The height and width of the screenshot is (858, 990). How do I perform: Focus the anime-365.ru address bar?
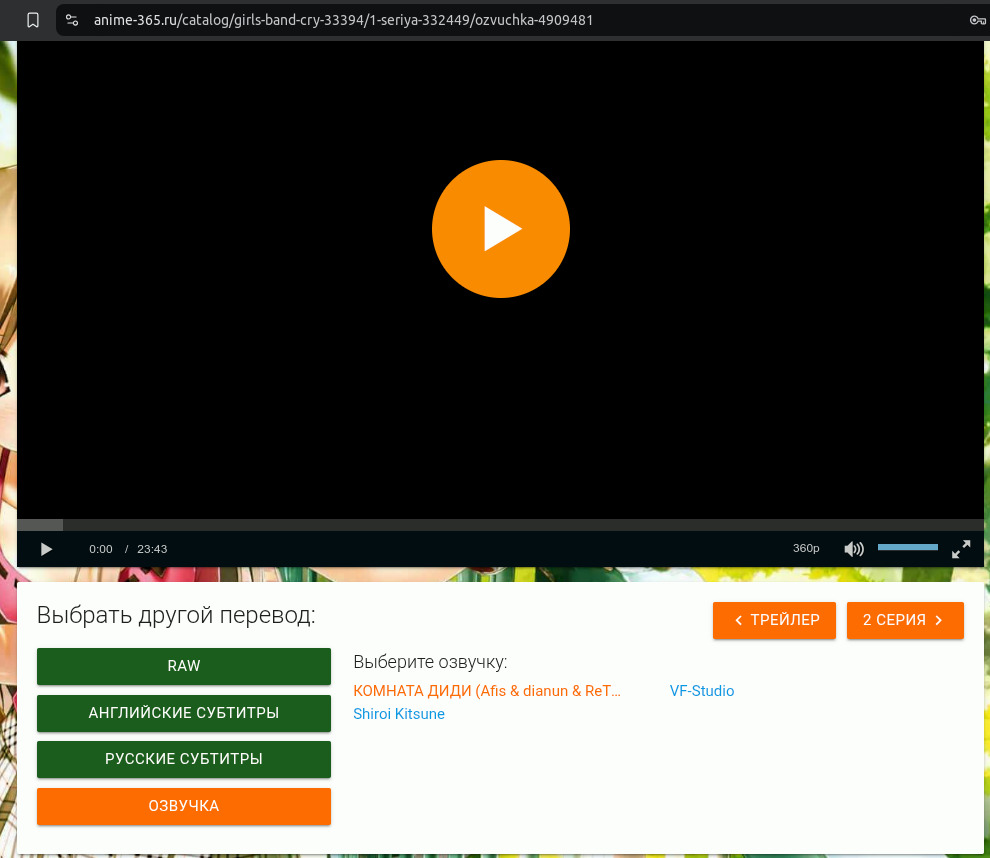(400, 19)
